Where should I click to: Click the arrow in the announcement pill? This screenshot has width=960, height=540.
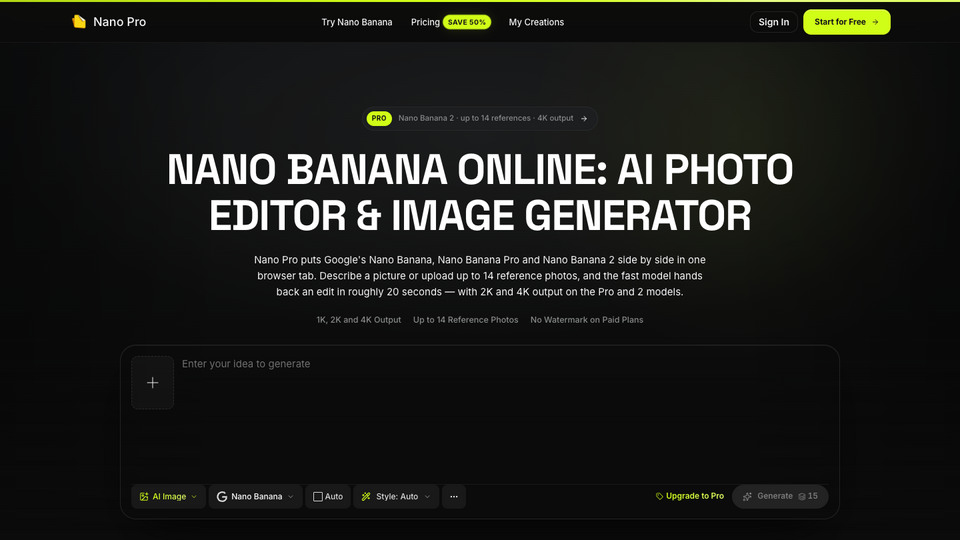584,119
